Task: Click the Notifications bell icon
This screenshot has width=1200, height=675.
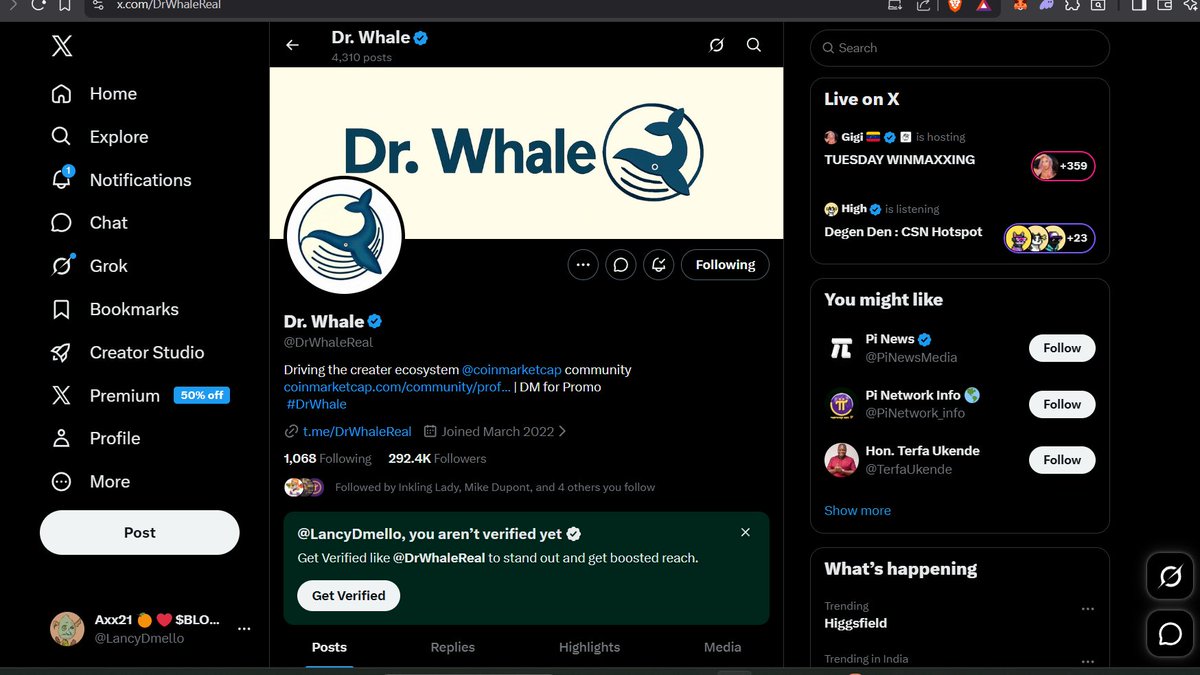Action: [61, 180]
